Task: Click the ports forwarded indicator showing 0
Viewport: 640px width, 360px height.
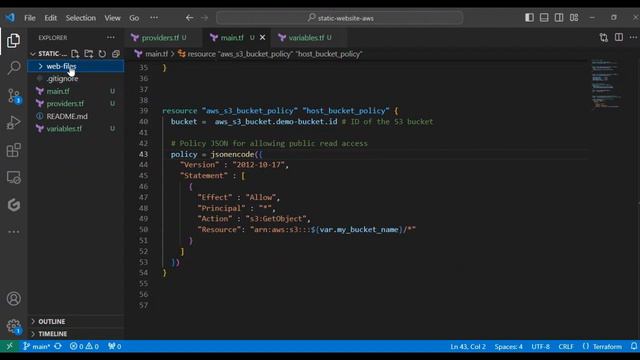Action: pos(114,346)
